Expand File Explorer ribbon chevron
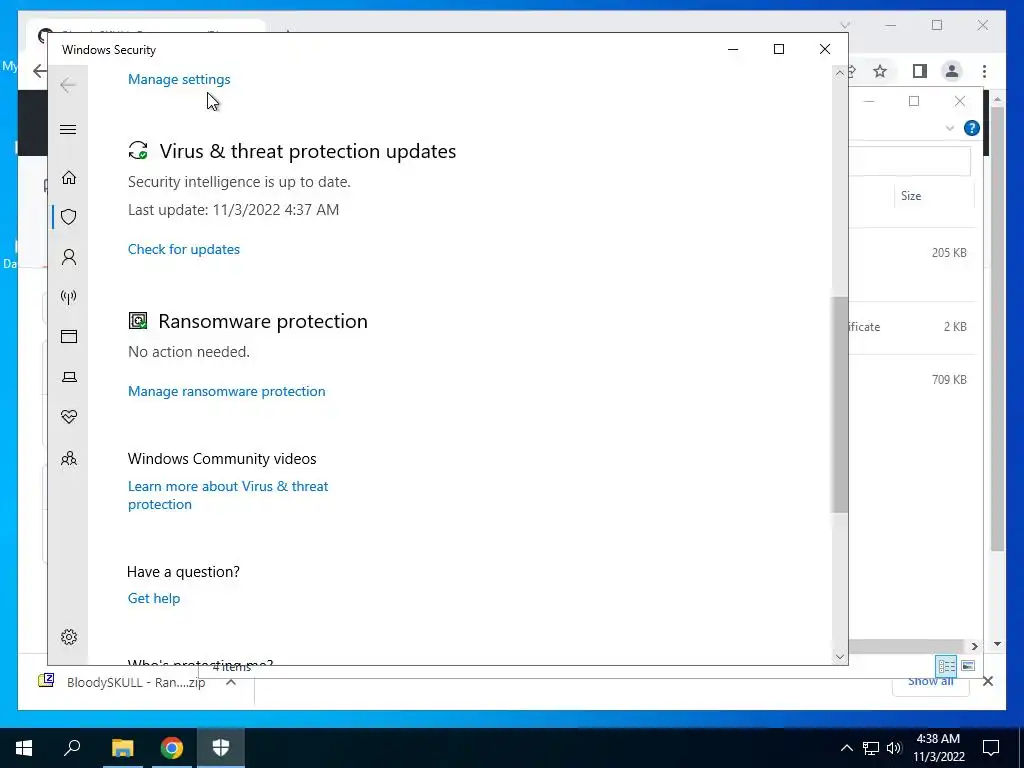The height and width of the screenshot is (768, 1024). pos(950,128)
